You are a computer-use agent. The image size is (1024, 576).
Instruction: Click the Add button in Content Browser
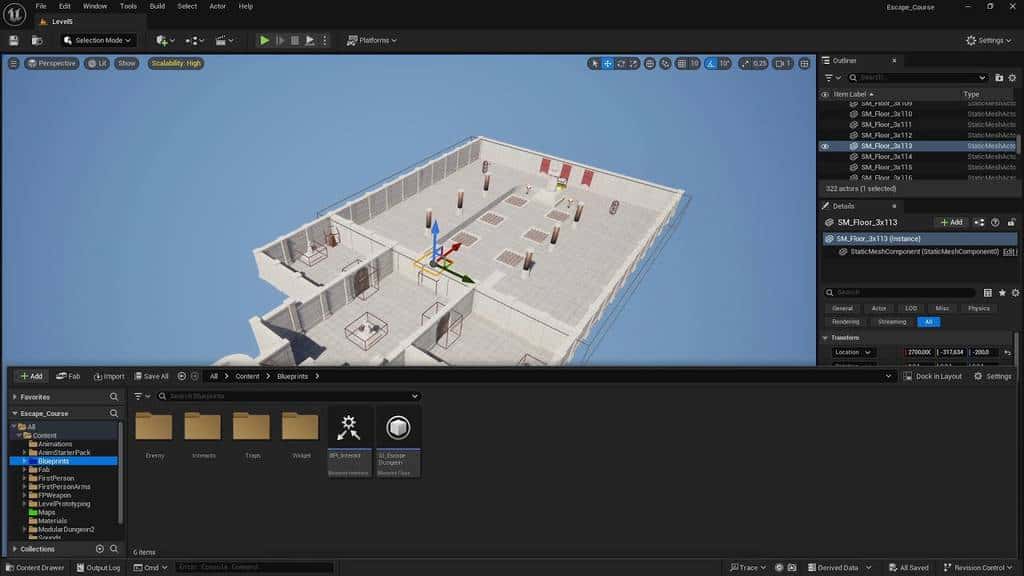(31, 377)
